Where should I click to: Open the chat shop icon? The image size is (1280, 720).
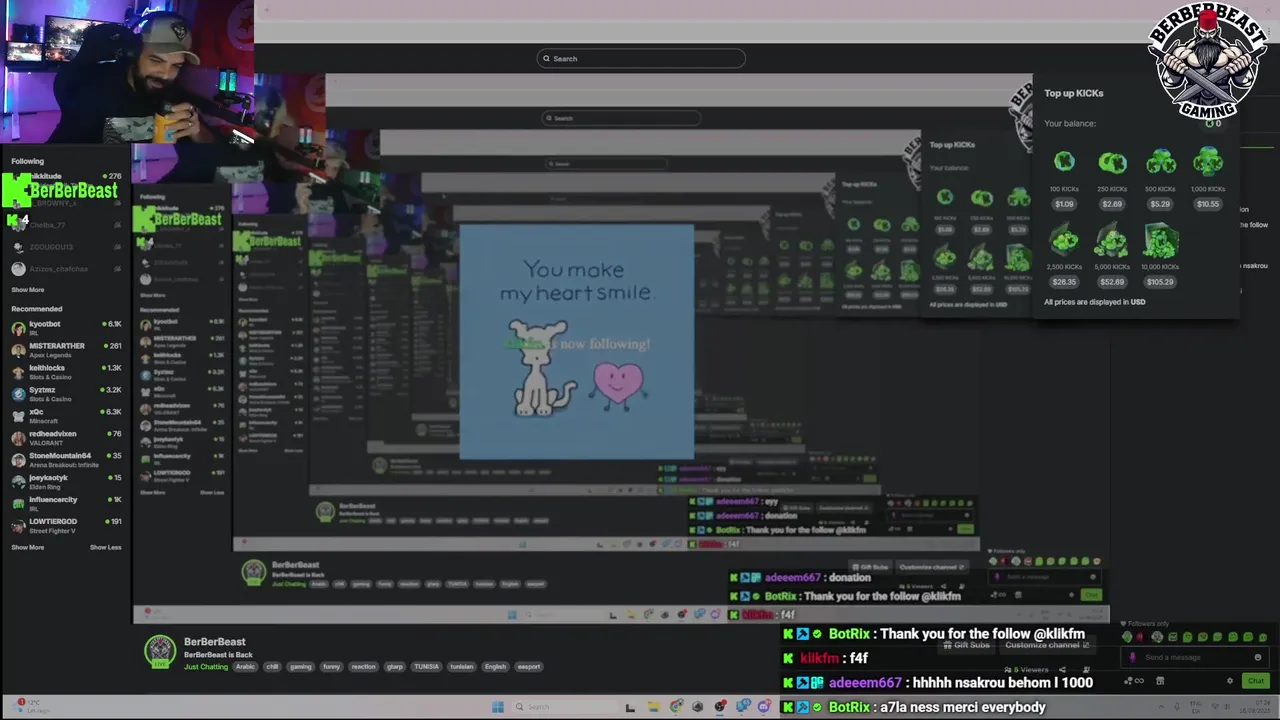(x=1160, y=681)
